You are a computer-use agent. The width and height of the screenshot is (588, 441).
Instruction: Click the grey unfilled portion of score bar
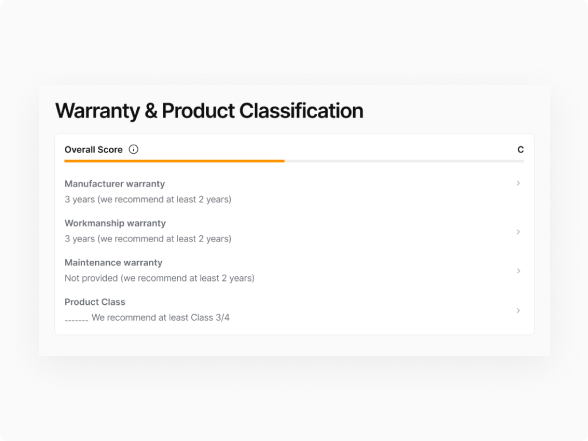point(404,161)
